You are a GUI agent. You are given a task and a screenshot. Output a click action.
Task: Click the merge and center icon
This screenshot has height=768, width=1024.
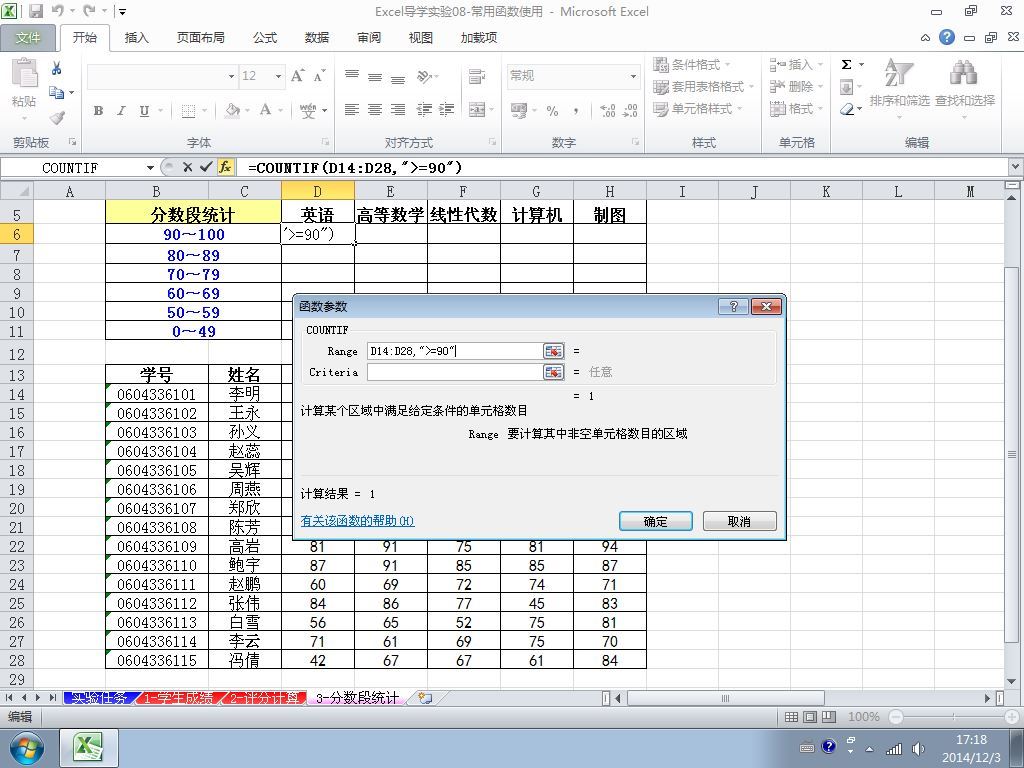pos(477,110)
